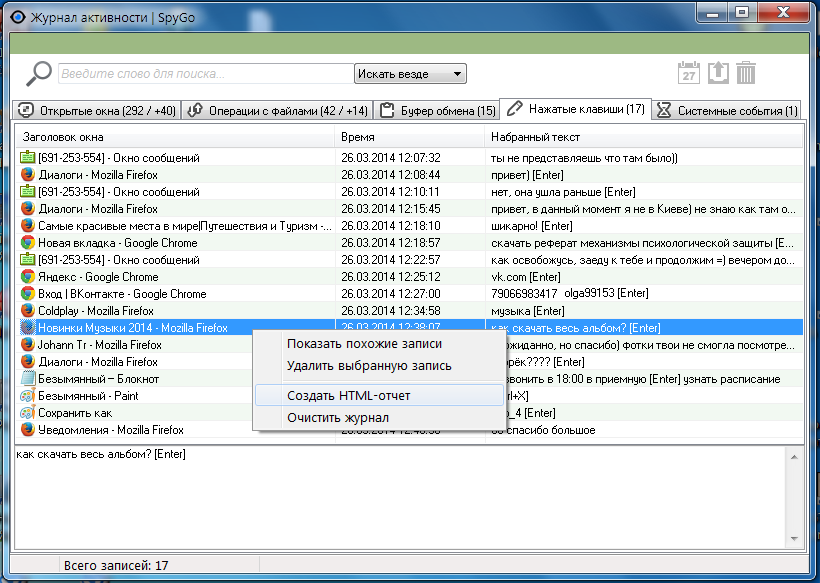
Task: Click the Chrome icon of Яндекс row
Action: pos(28,277)
